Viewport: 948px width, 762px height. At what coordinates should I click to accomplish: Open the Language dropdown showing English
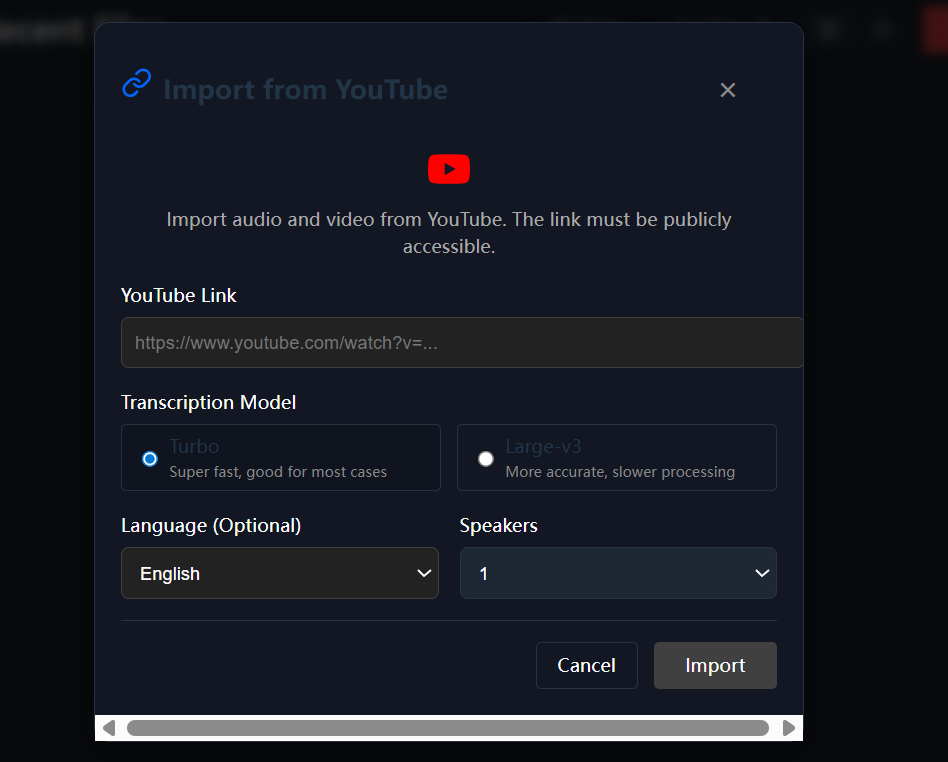click(x=279, y=573)
